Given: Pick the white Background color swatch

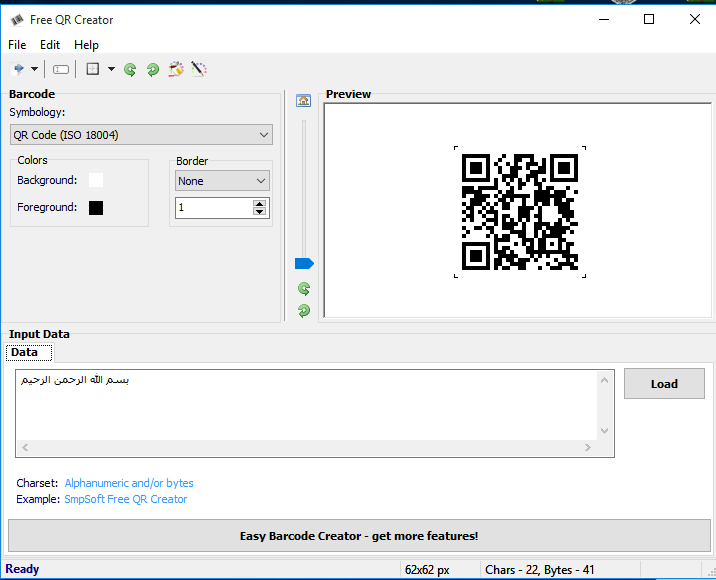Looking at the screenshot, I should (x=96, y=180).
